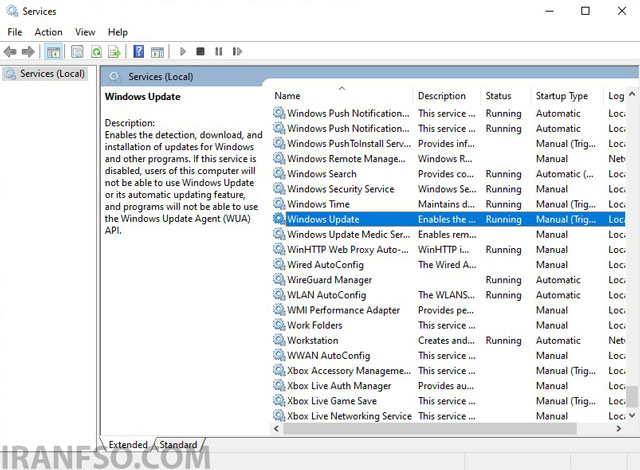Click Services (Local) pane header
Screen dimensions: 640x470
pyautogui.click(x=160, y=77)
